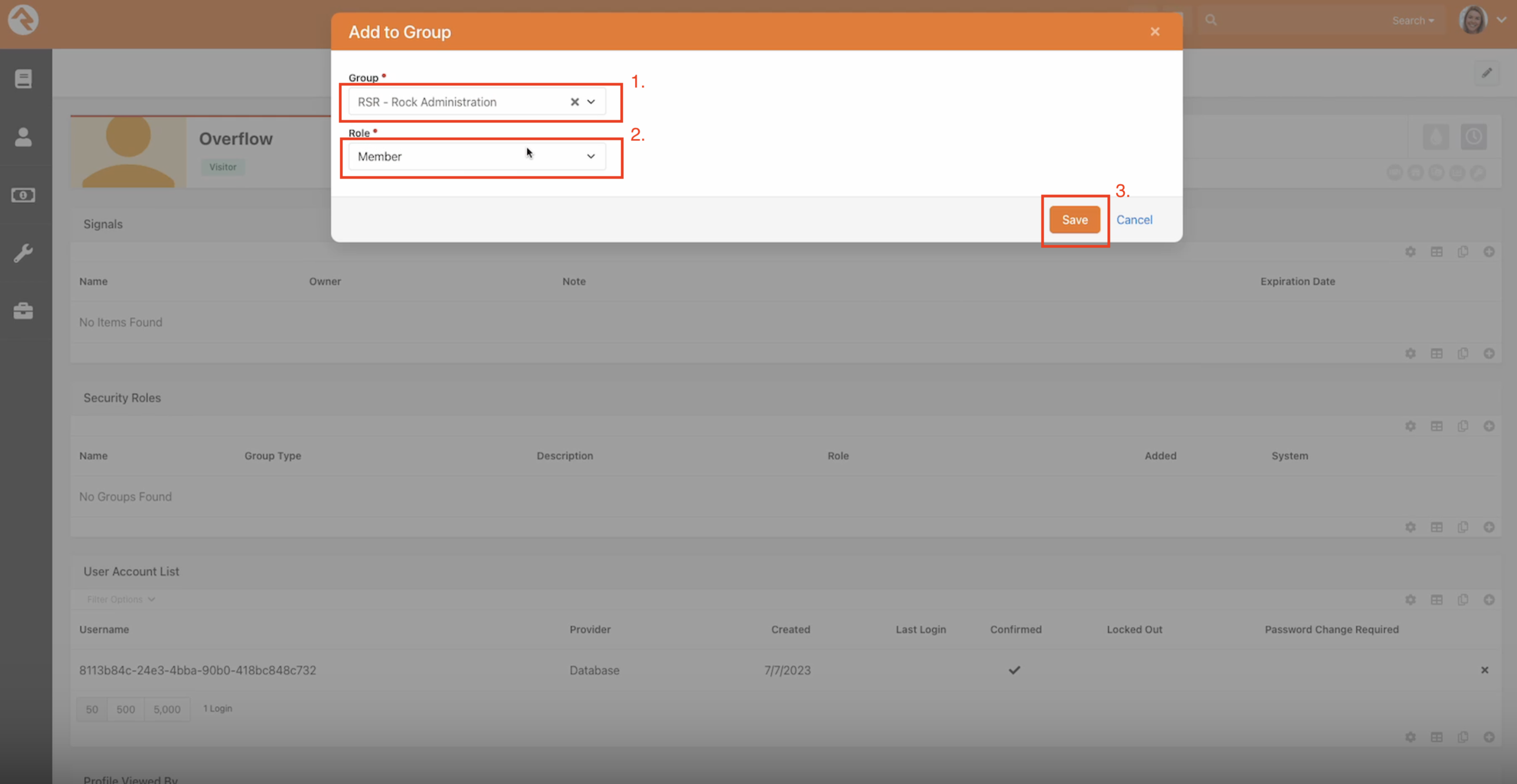Screen dimensions: 1517x784
Task: Open the document icon in the left sidebar
Action: [x=23, y=78]
